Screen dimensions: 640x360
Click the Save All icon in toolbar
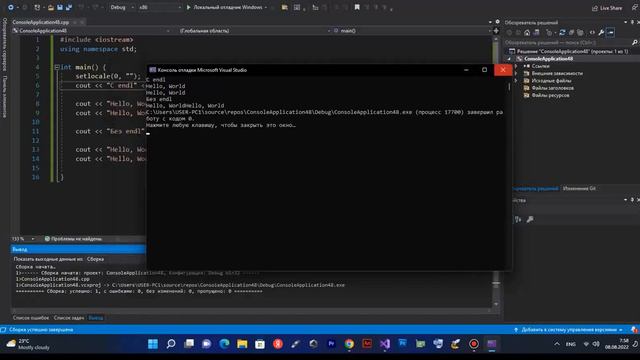69,7
